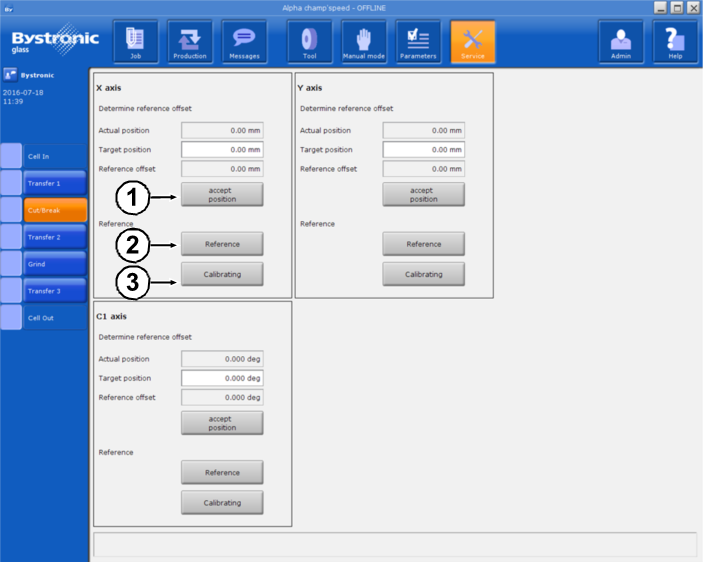Click the C1 axis Target position field

222,378
